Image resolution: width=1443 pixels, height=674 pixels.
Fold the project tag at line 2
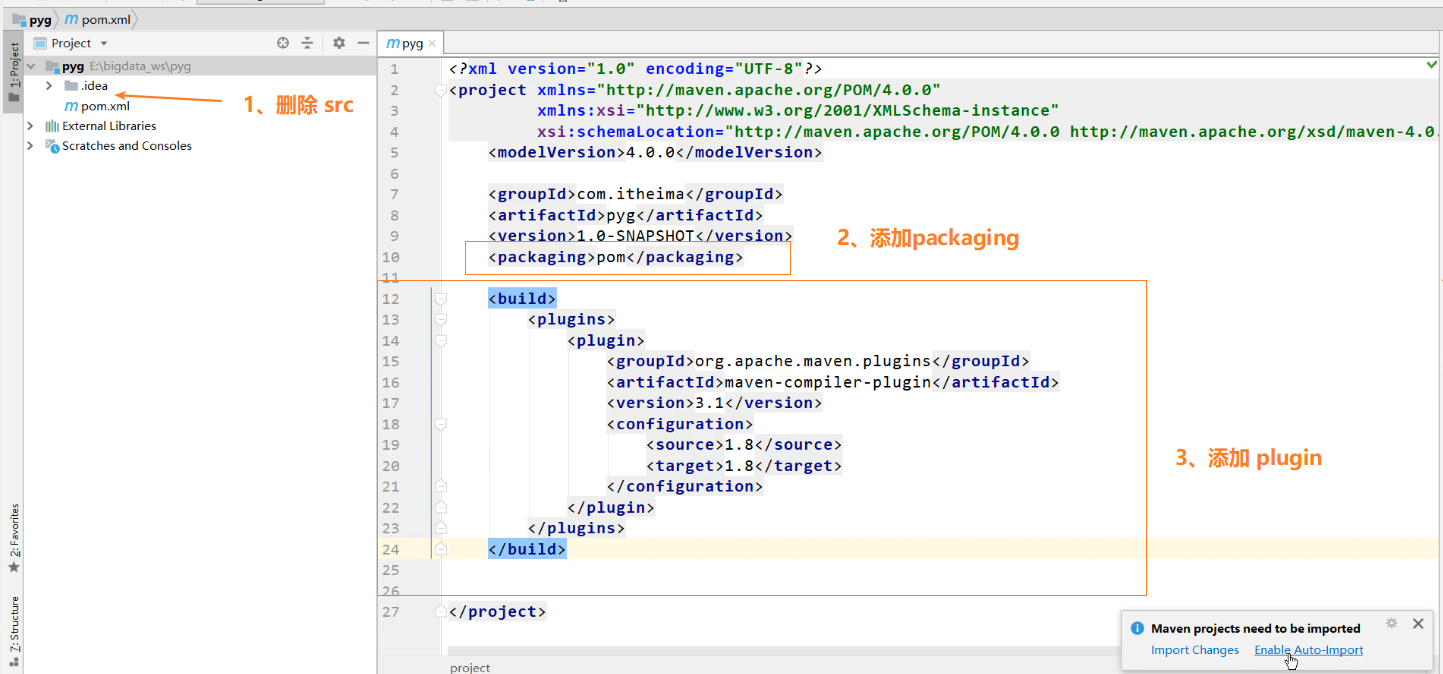(440, 90)
